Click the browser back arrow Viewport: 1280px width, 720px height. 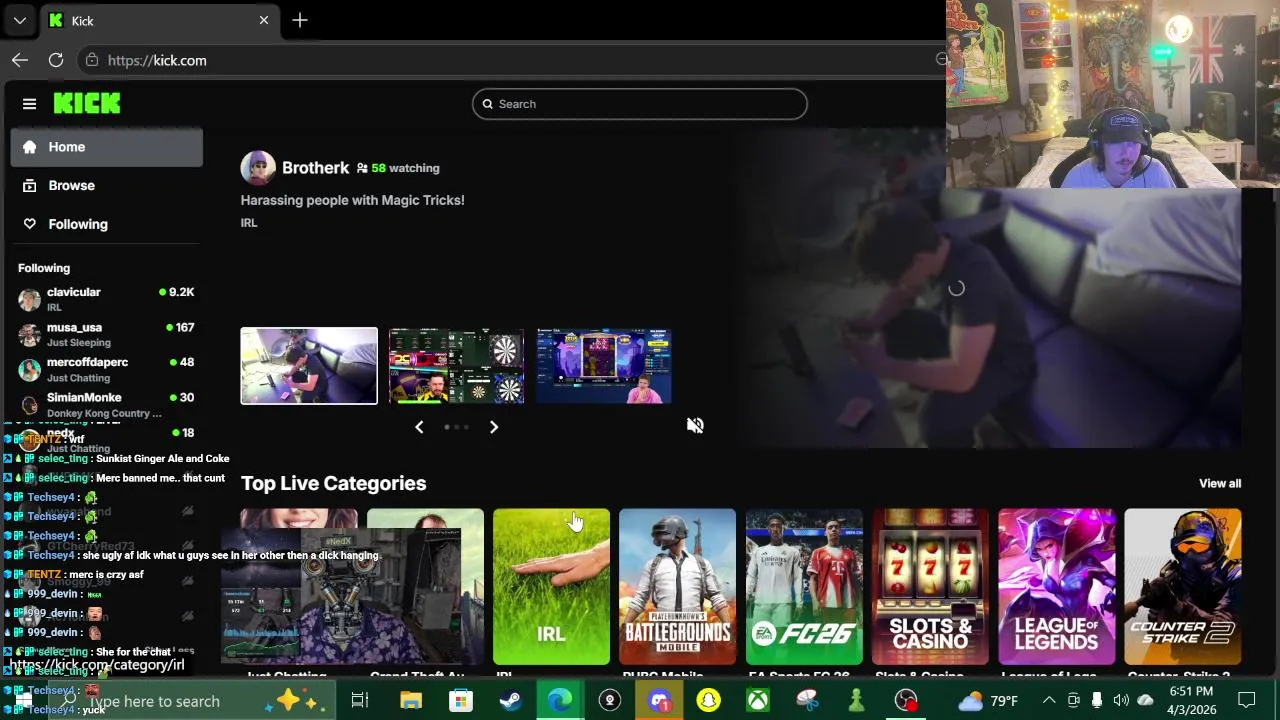pyautogui.click(x=20, y=60)
